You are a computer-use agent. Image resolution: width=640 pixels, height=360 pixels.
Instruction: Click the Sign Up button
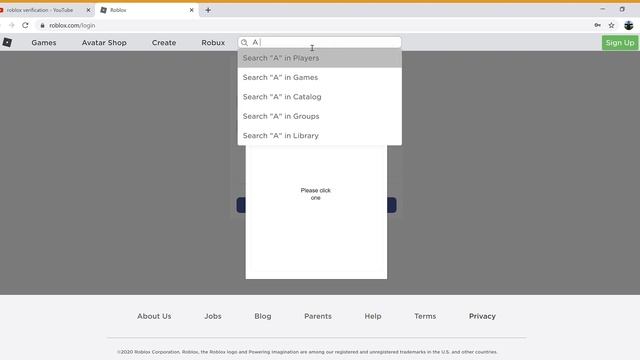620,42
